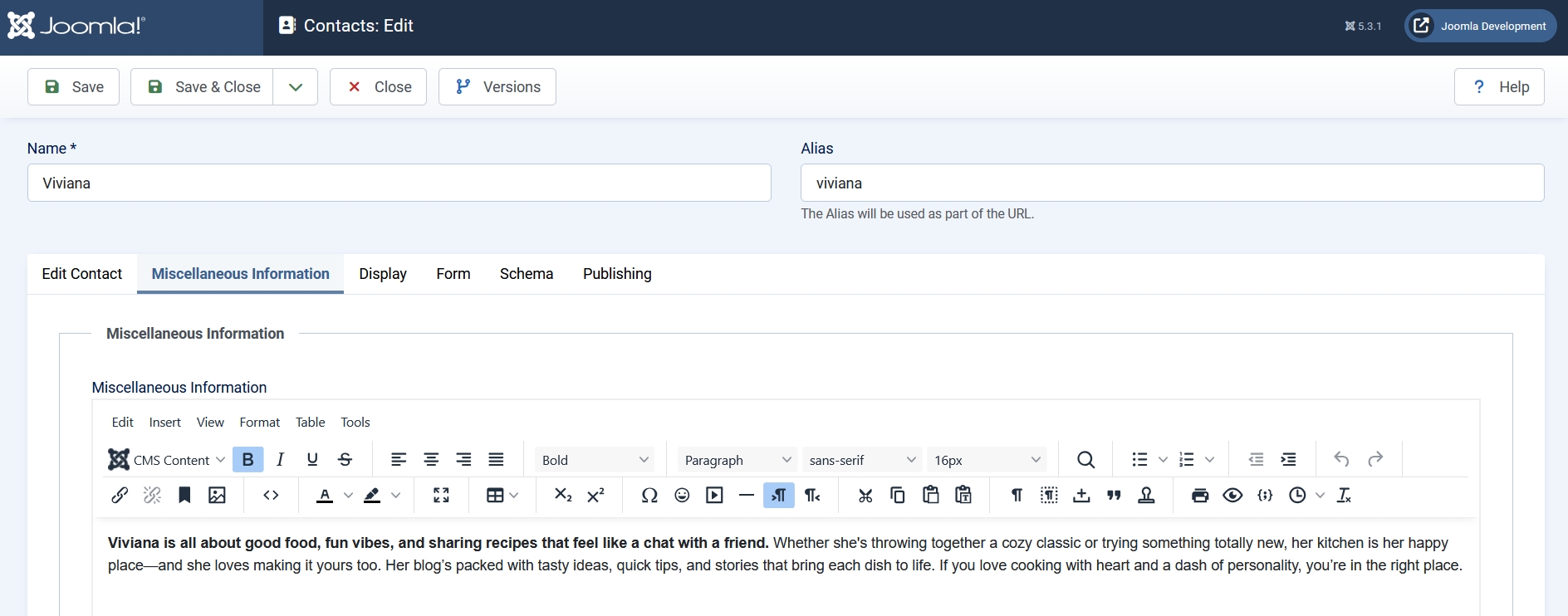
Task: Click the Save button
Action: 74,86
